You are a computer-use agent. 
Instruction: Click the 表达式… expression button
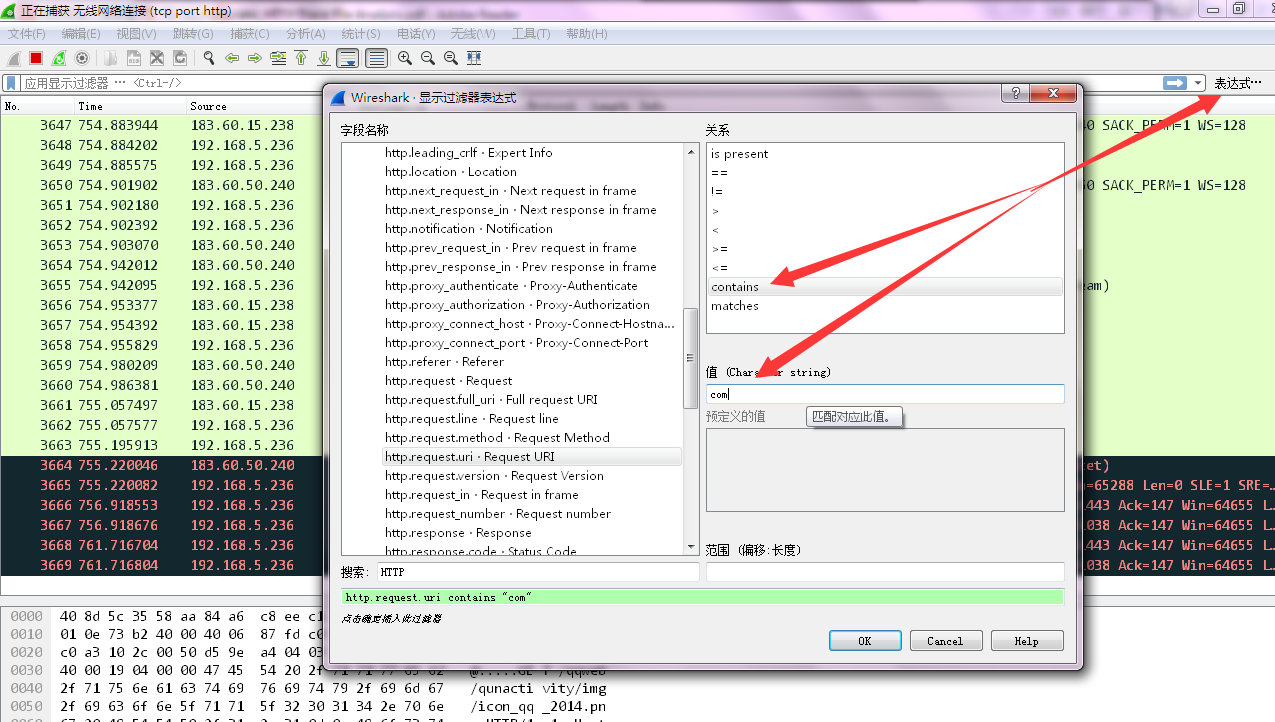[1238, 83]
